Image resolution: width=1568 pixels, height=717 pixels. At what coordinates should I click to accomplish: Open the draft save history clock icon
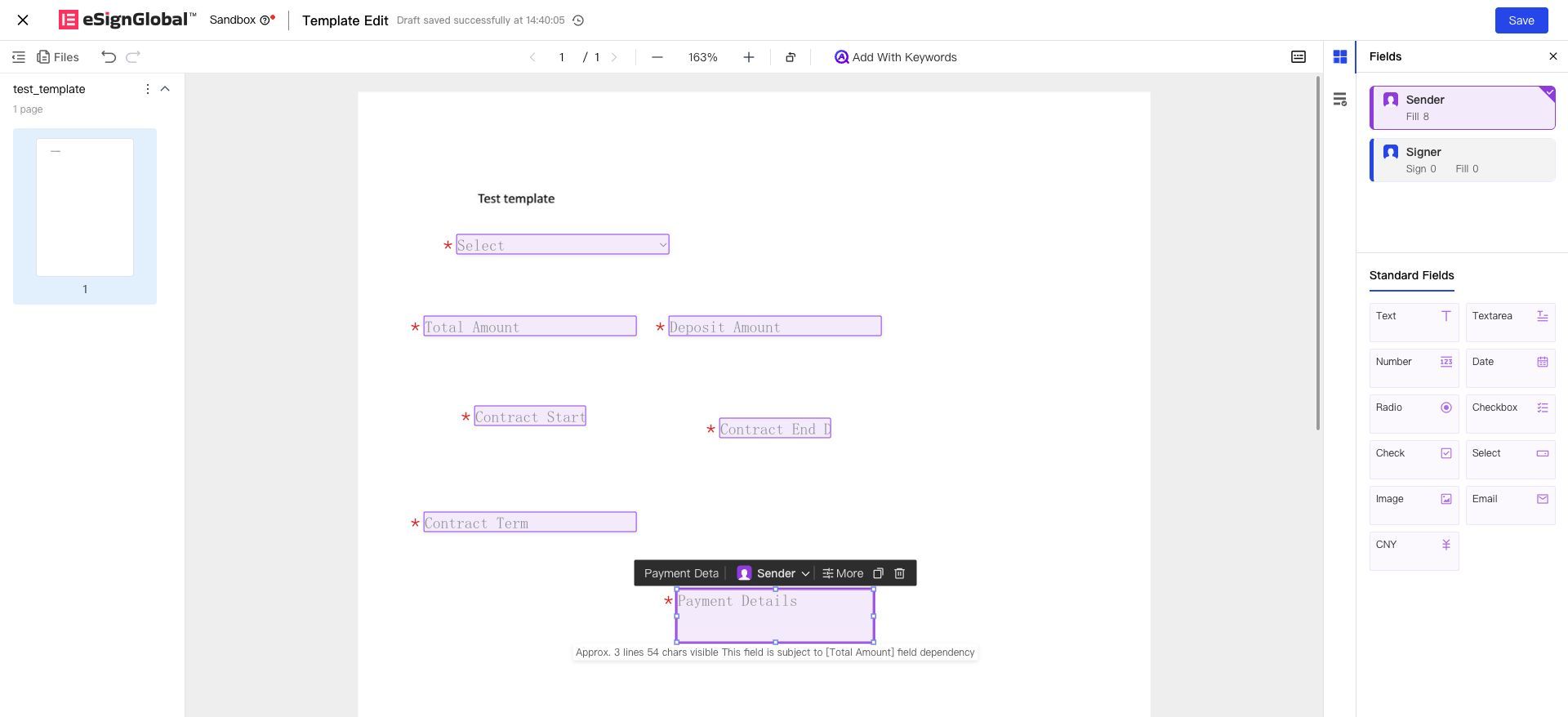[578, 20]
